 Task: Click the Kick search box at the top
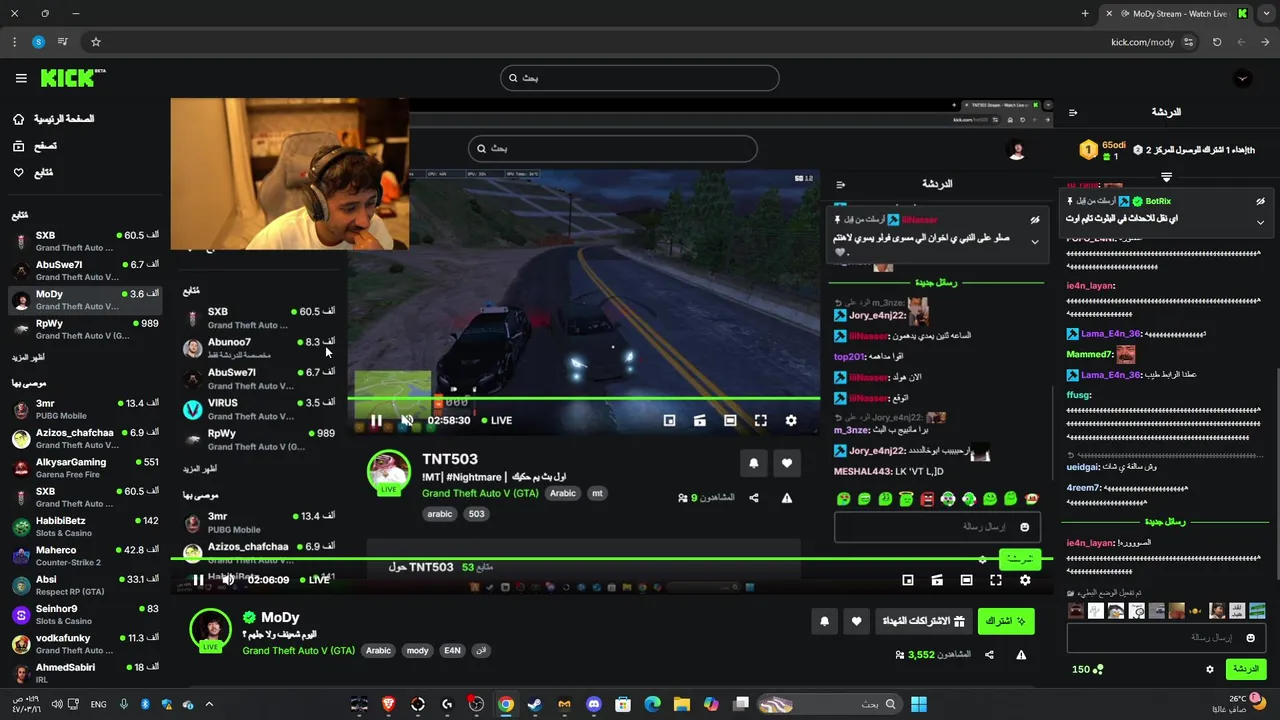coord(640,78)
